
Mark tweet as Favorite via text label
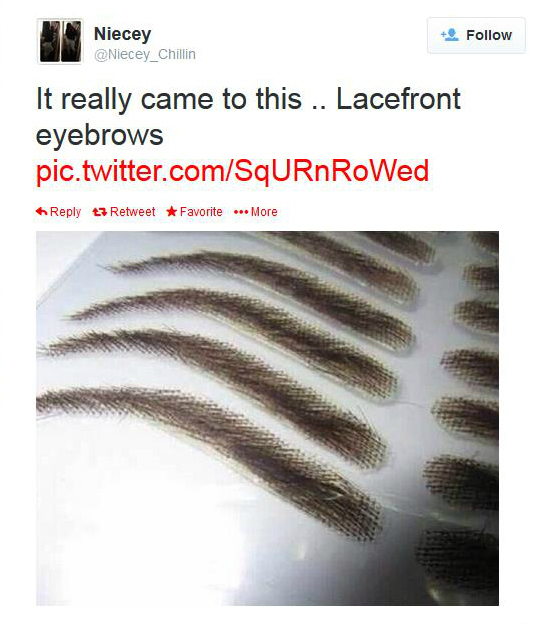coord(201,212)
